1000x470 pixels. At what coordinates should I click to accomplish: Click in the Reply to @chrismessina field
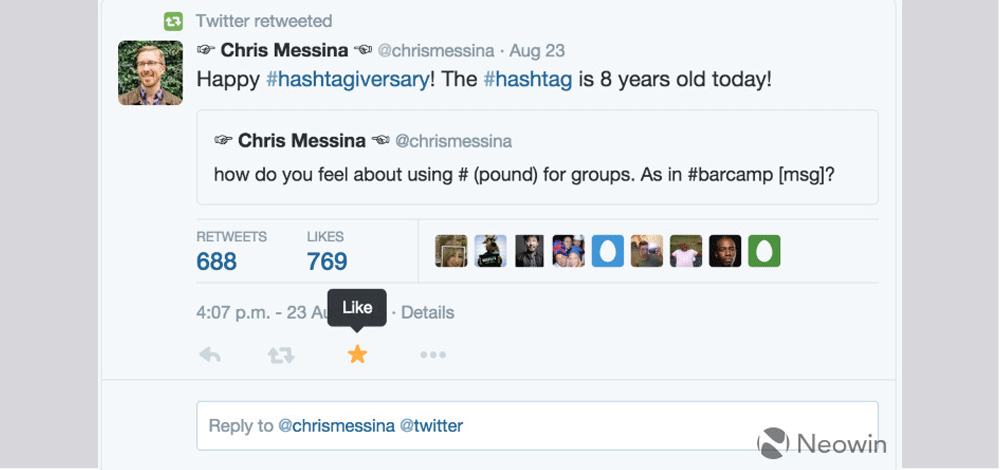(537, 426)
